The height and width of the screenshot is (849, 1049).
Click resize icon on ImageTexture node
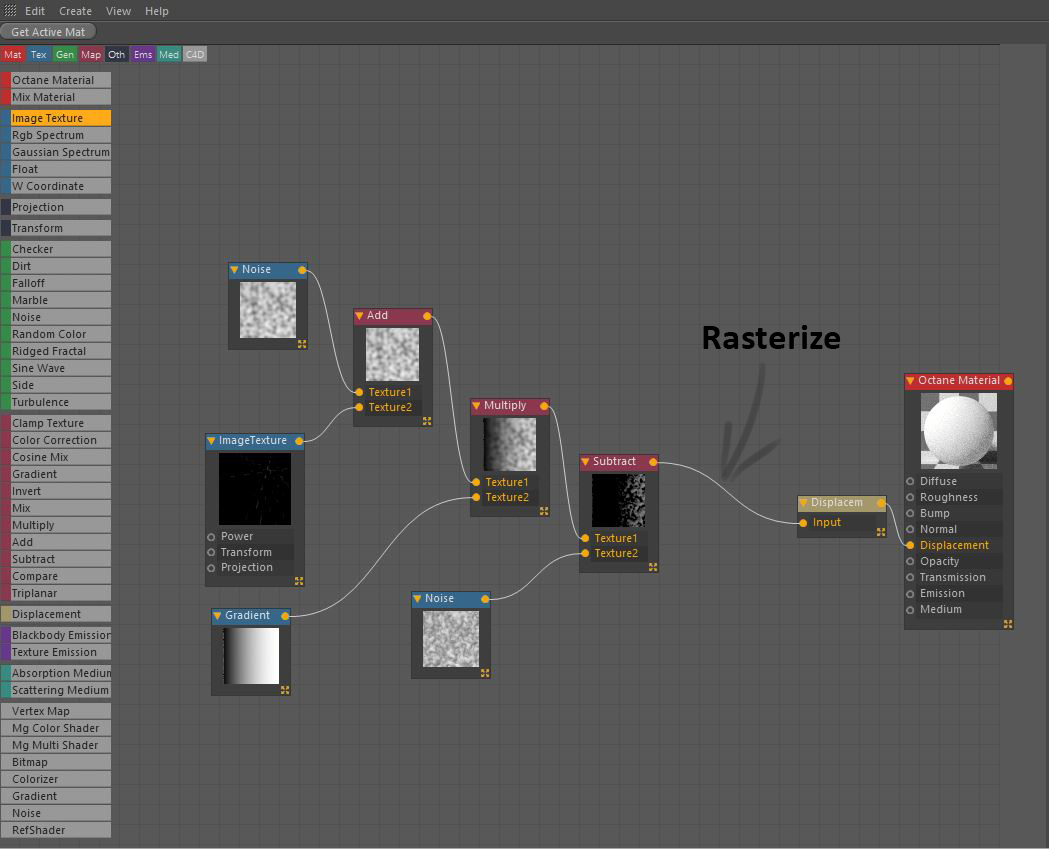(x=299, y=581)
